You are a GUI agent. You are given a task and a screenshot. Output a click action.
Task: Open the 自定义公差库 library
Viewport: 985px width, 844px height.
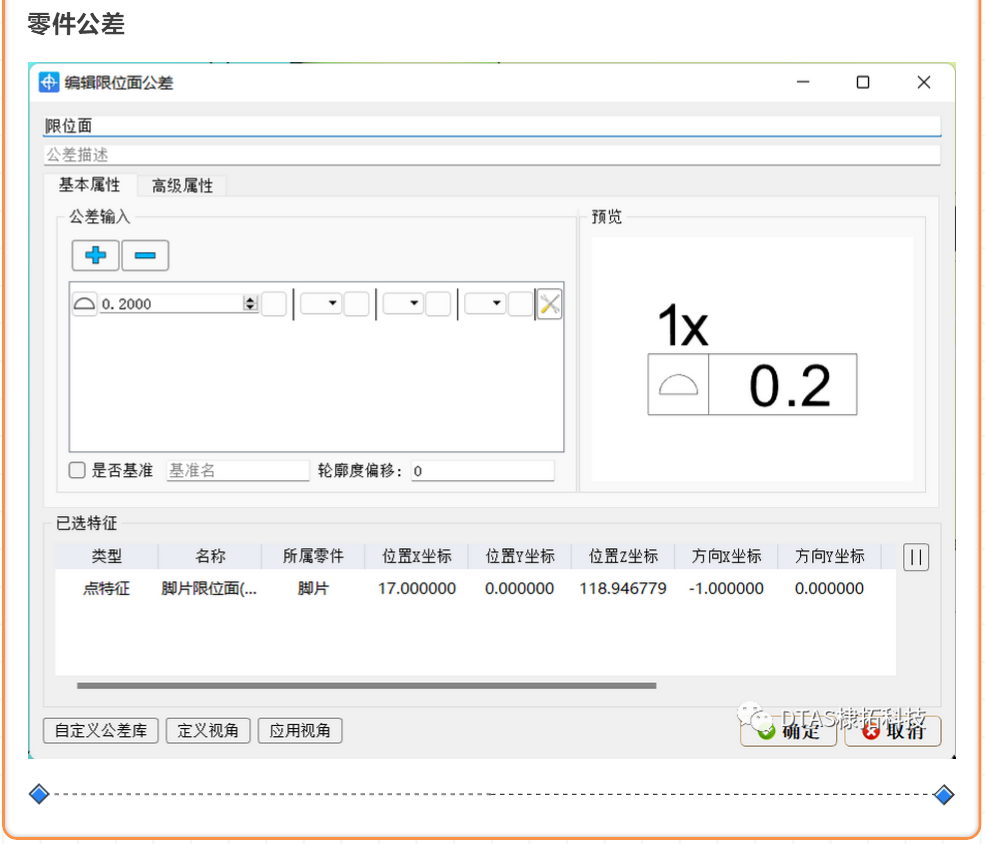click(x=100, y=731)
